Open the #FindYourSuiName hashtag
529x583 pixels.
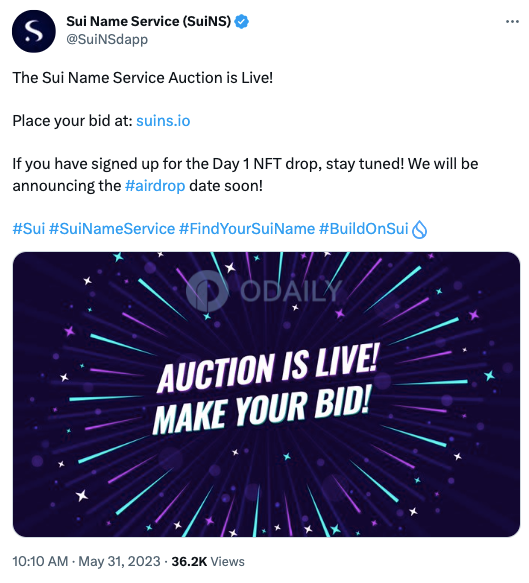pyautogui.click(x=247, y=228)
